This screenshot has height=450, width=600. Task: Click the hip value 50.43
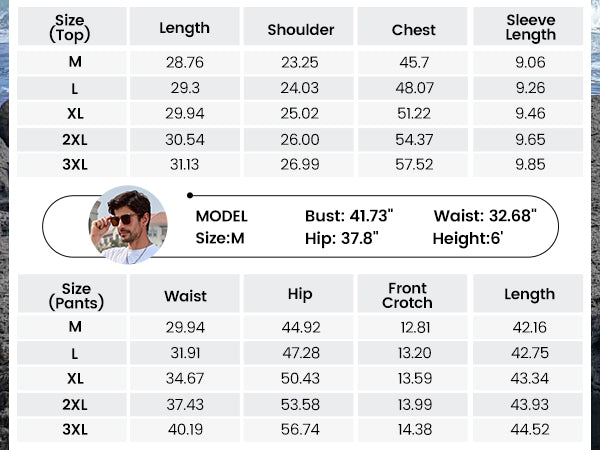(300, 376)
